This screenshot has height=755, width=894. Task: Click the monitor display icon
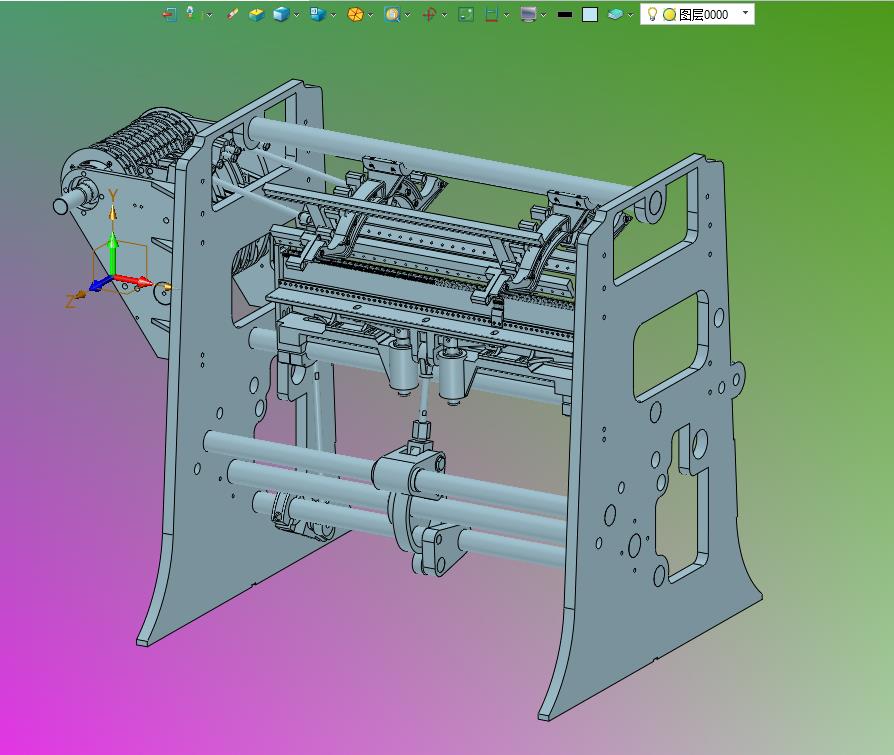point(528,14)
